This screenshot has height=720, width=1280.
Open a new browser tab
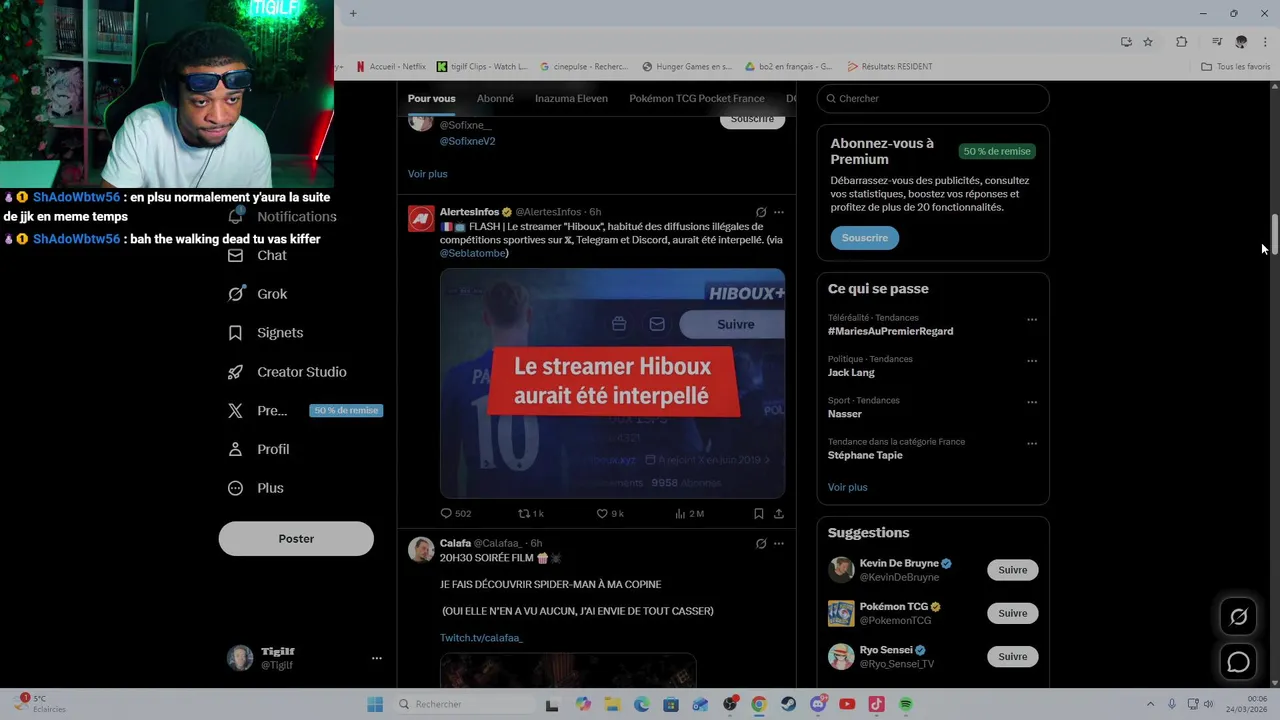click(353, 13)
